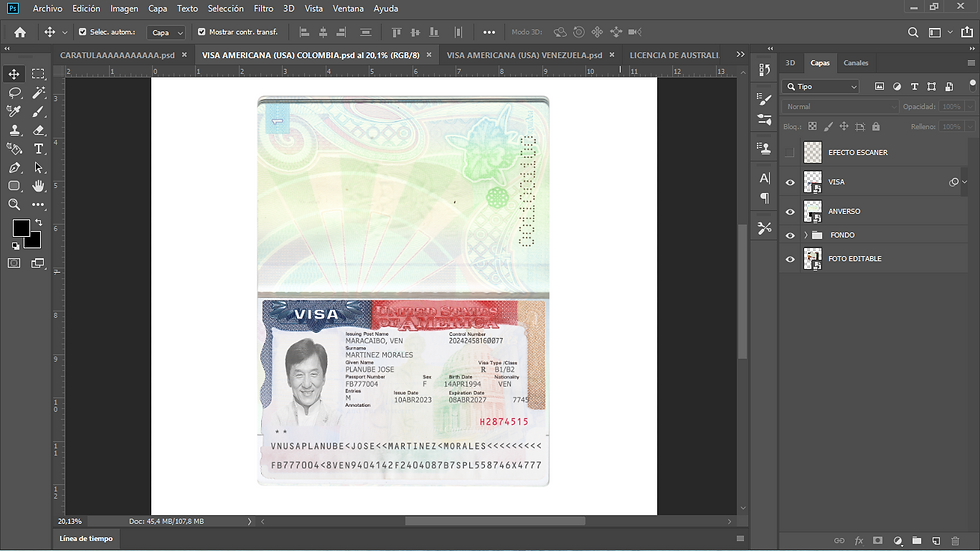Toggle Mostrar contr. transf. checkbox
Viewport: 980px width, 551px height.
coord(201,32)
